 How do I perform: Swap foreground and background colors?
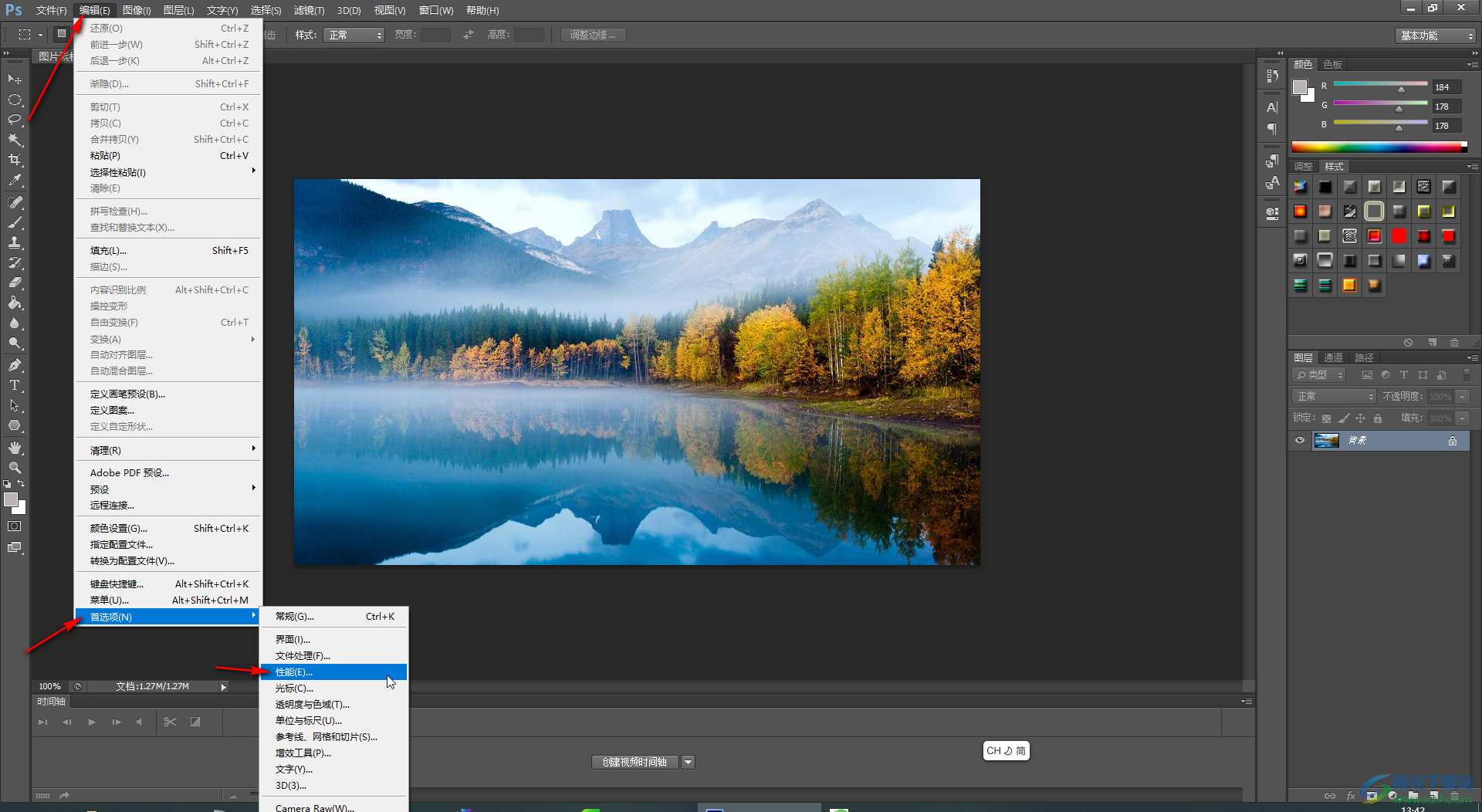[x=22, y=484]
